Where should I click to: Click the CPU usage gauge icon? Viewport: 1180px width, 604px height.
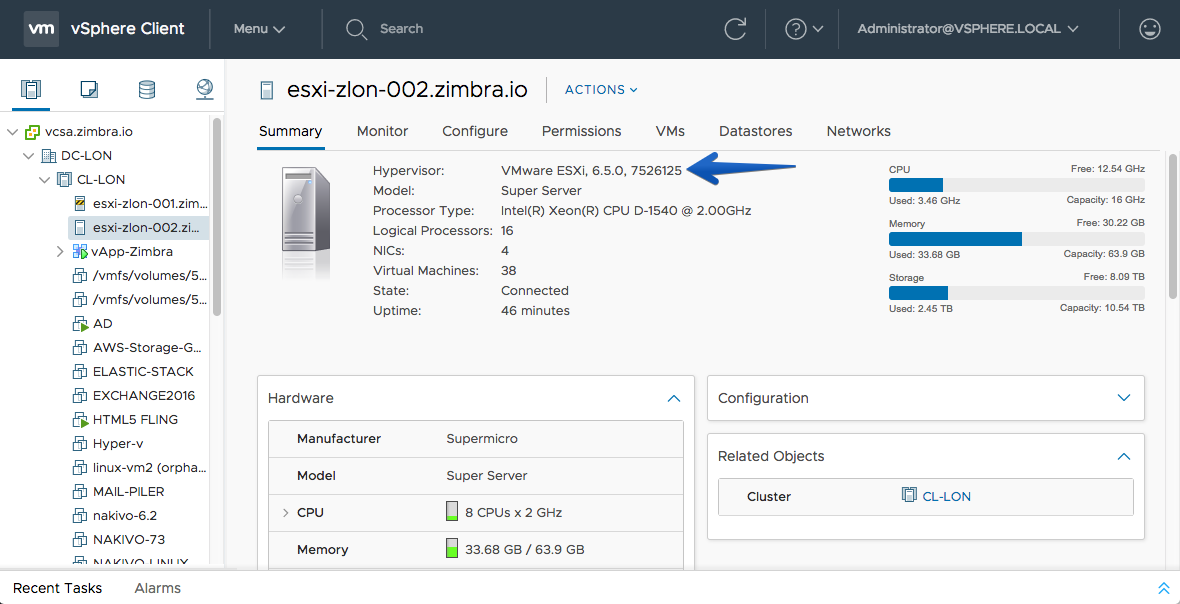[452, 512]
